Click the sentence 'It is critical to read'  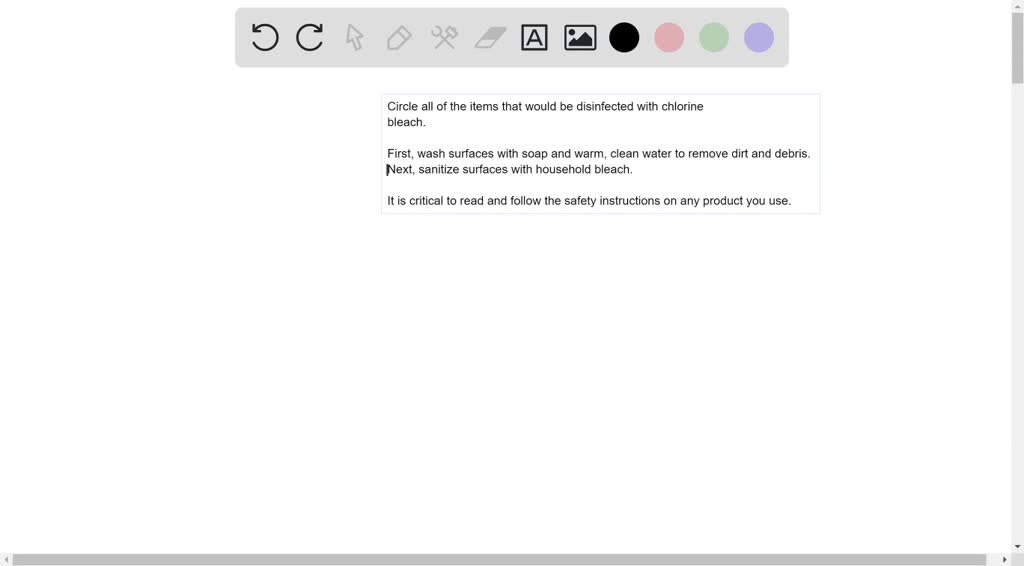[x=589, y=200]
